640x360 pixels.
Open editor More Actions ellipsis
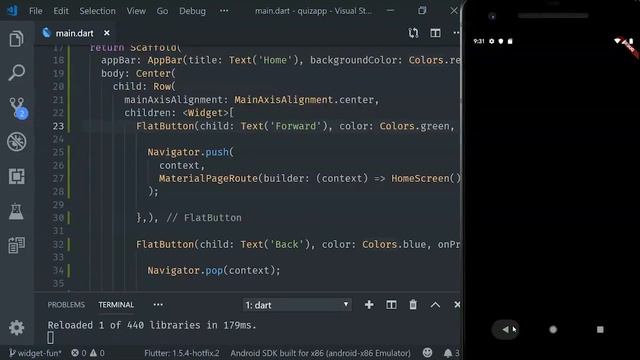[456, 33]
